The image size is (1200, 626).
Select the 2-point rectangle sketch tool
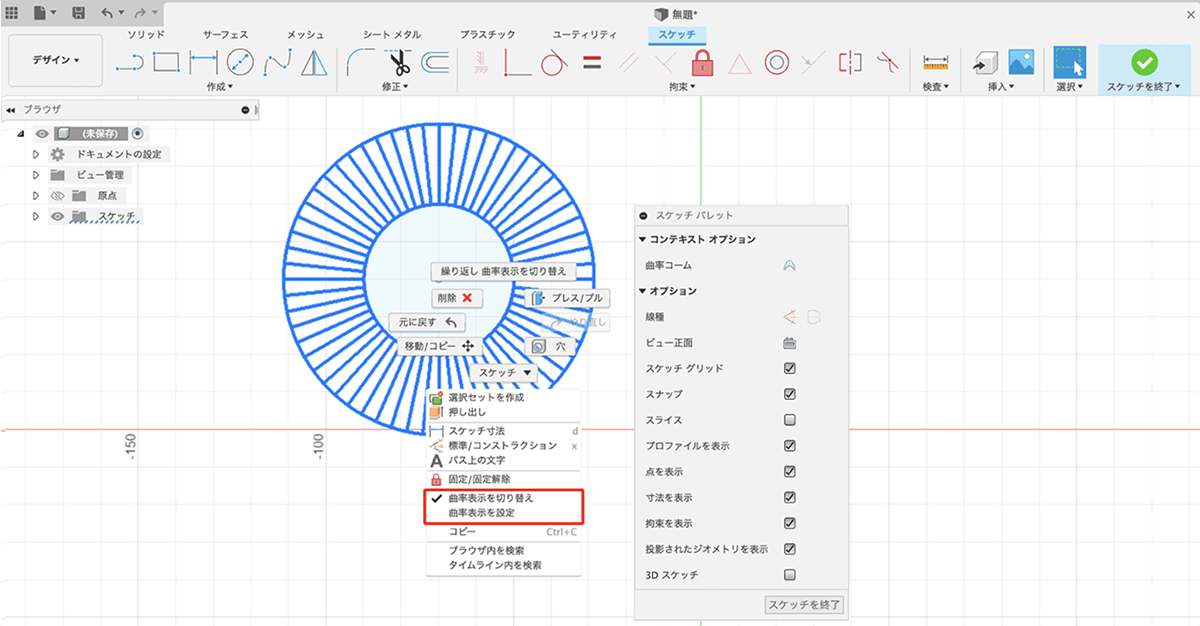coord(166,63)
